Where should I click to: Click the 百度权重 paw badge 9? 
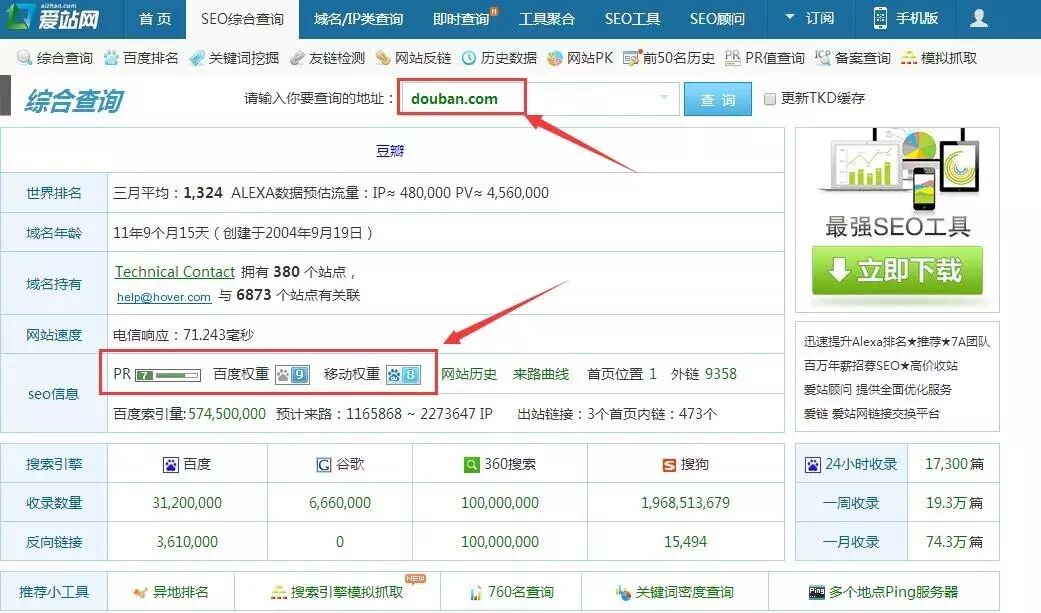click(292, 375)
